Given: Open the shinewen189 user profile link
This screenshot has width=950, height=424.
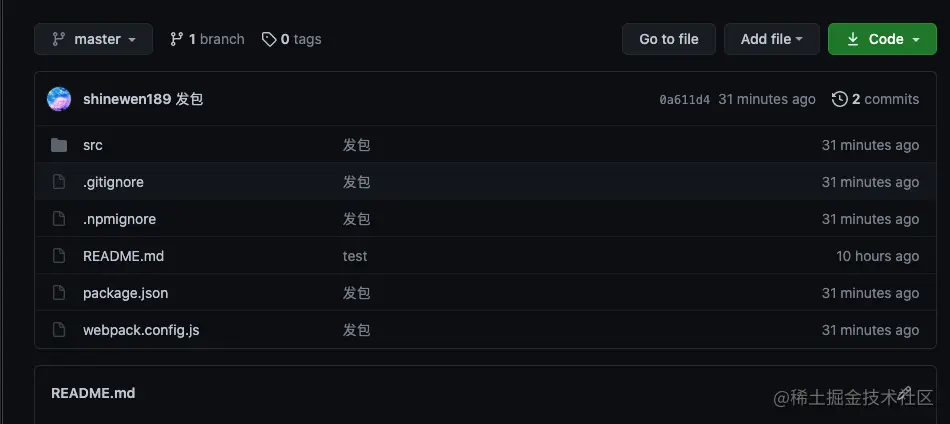Looking at the screenshot, I should (127, 99).
